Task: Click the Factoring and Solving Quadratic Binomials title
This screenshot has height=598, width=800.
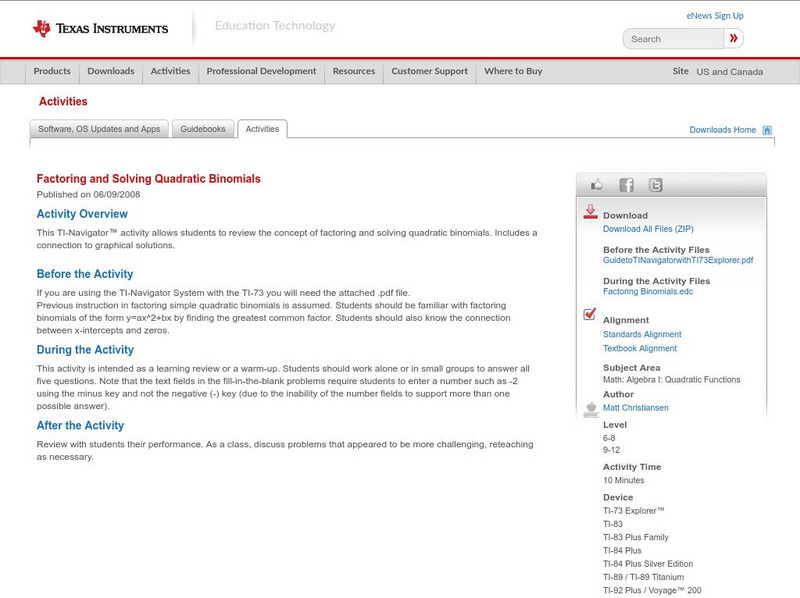Action: click(148, 179)
